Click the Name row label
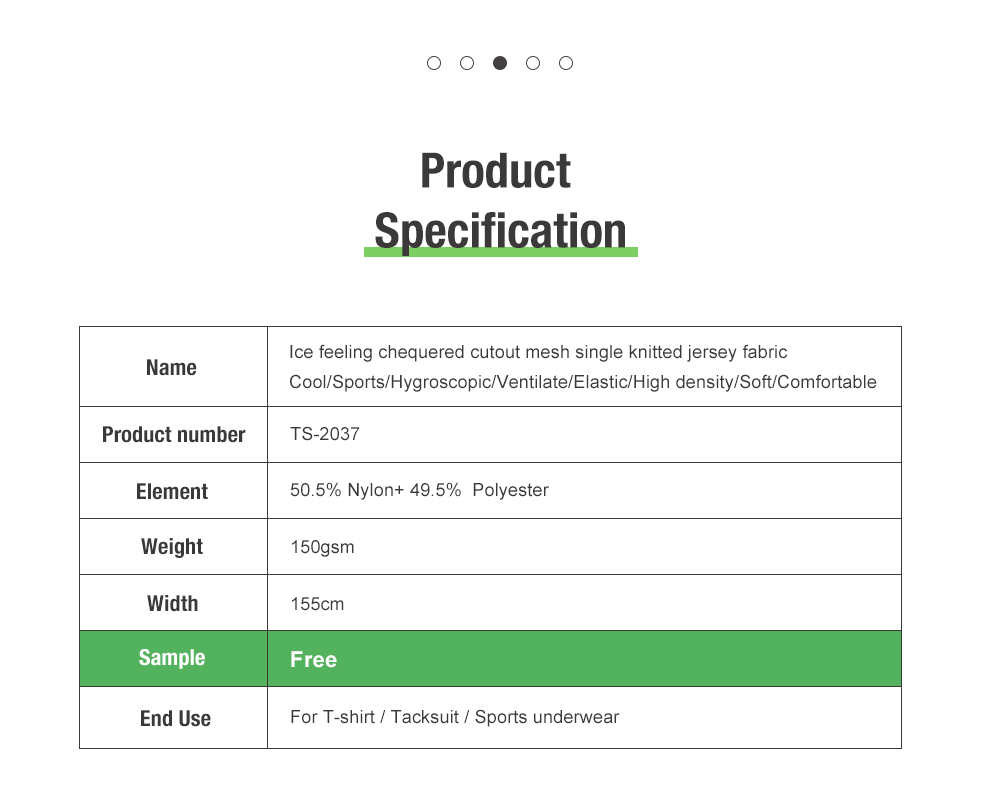Screen dimensions: 1000x807 (x=172, y=367)
